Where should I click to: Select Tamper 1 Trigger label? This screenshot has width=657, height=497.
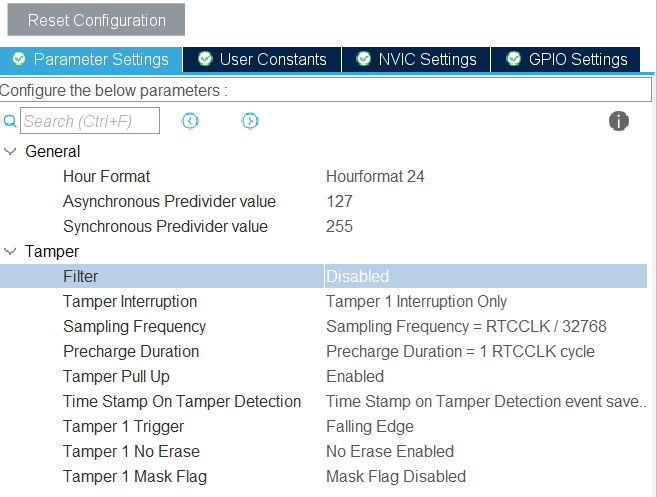click(124, 426)
